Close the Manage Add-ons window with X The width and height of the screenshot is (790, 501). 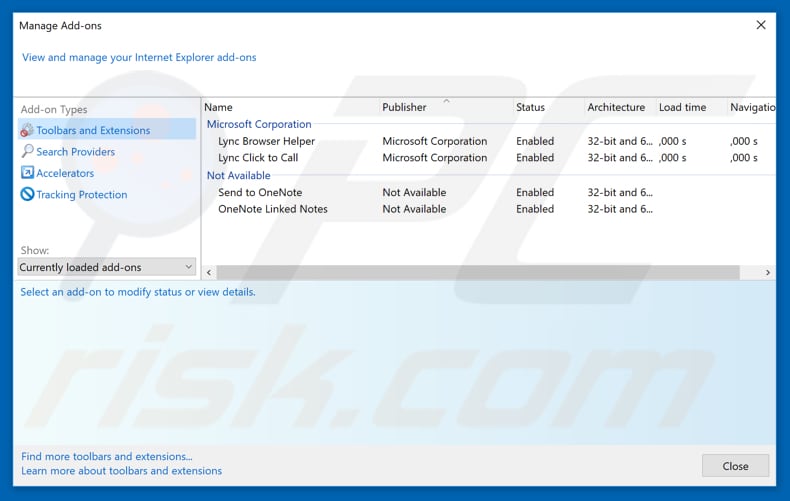coord(761,25)
